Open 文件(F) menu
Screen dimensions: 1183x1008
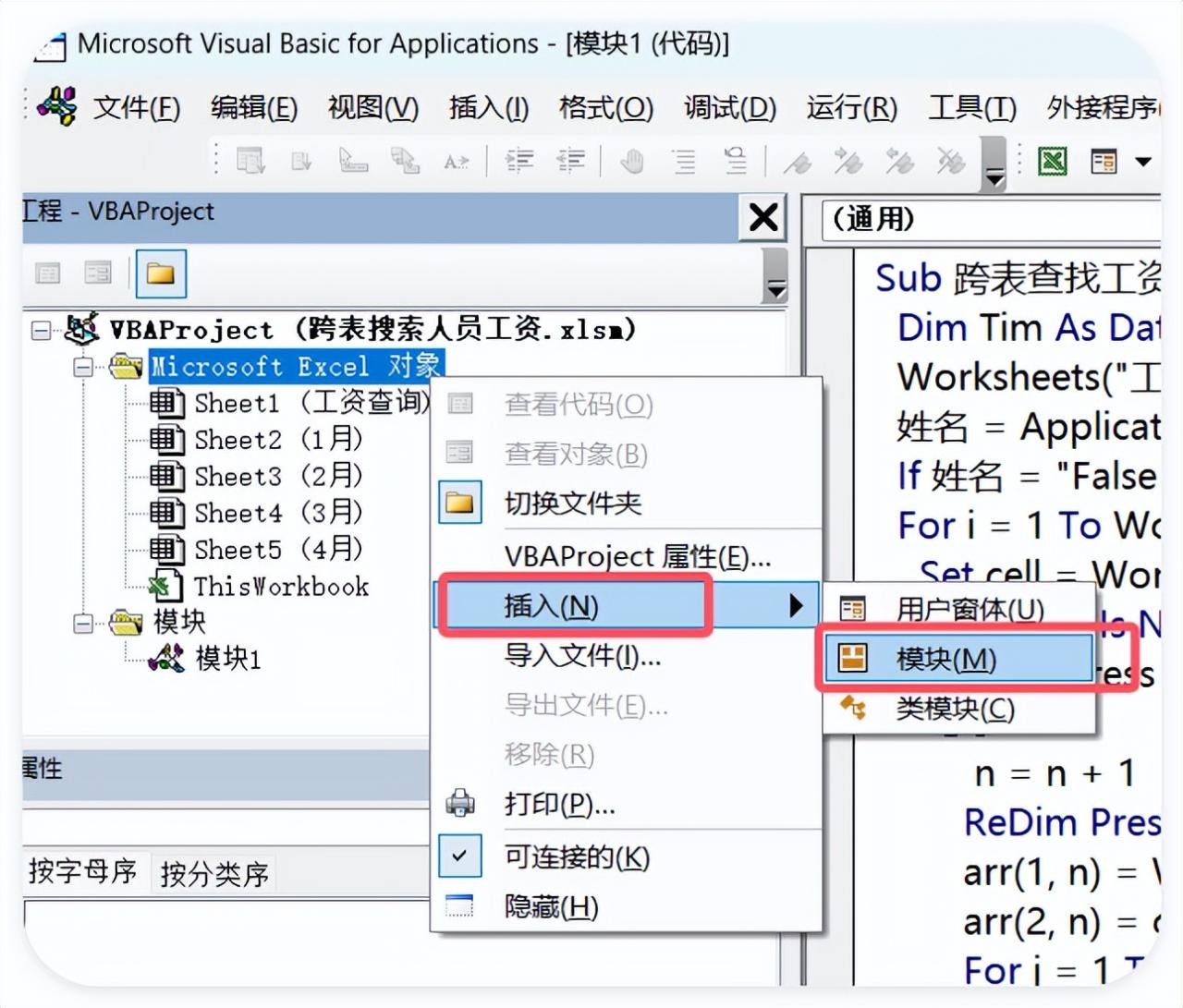click(137, 108)
